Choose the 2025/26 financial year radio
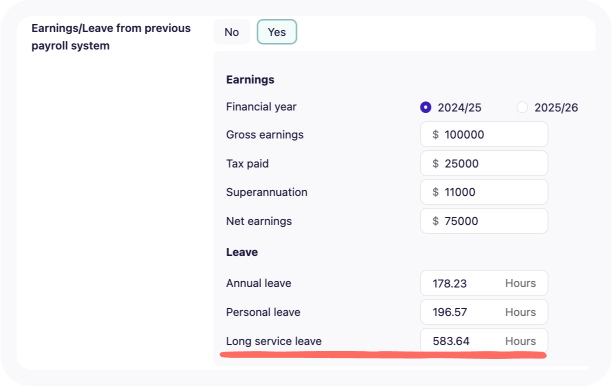612x386 pixels. tap(522, 107)
